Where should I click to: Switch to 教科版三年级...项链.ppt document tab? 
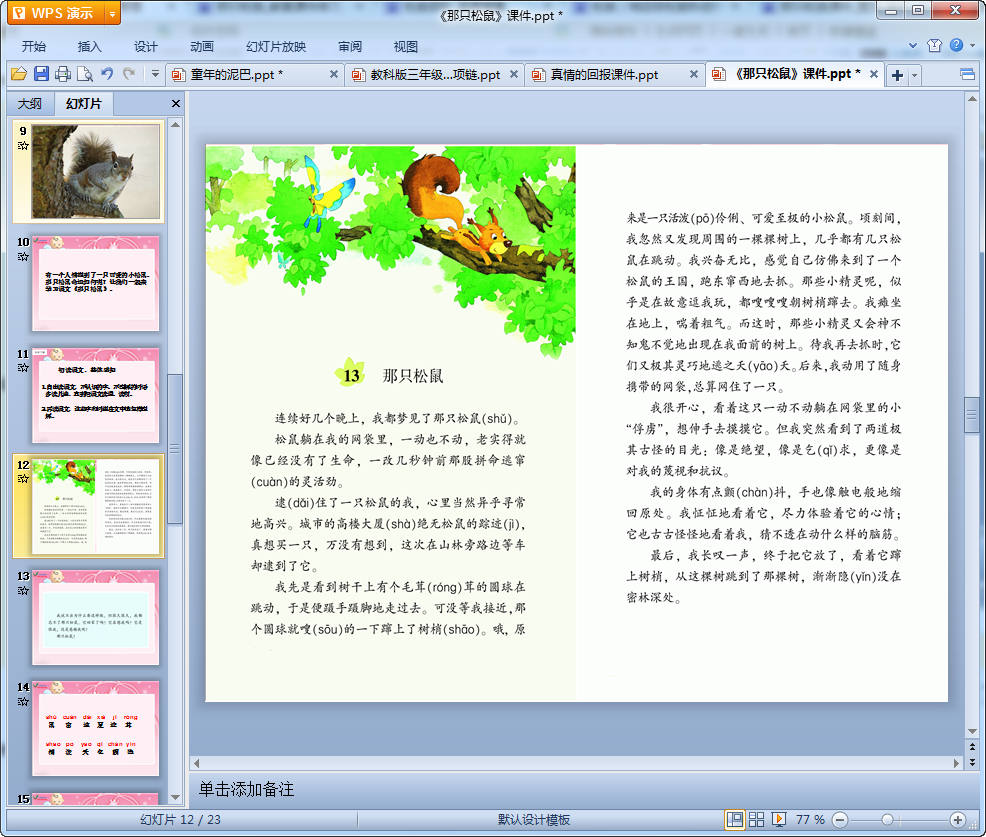coord(435,75)
